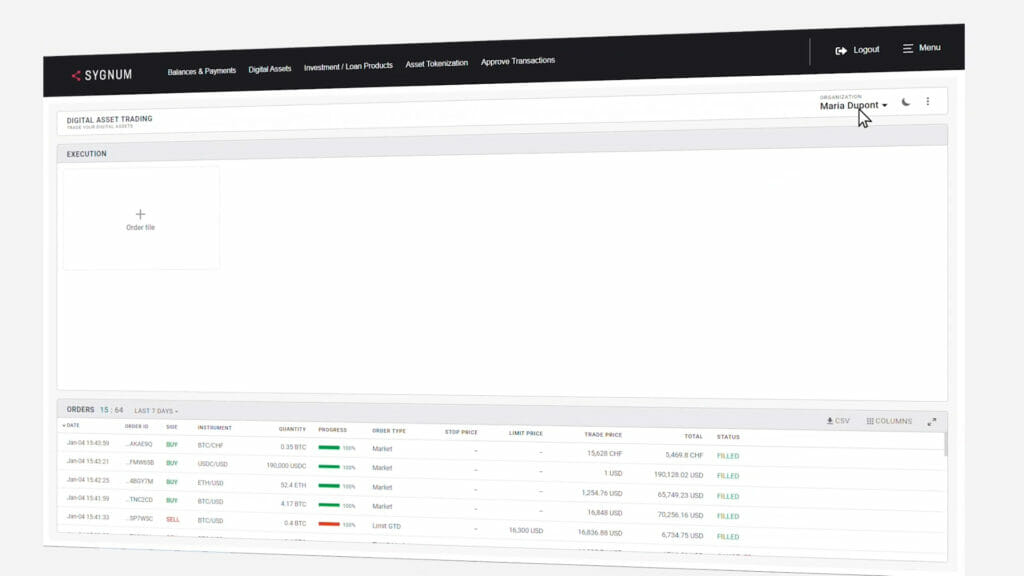1024x576 pixels.
Task: Download the orders as CSV
Action: (838, 421)
